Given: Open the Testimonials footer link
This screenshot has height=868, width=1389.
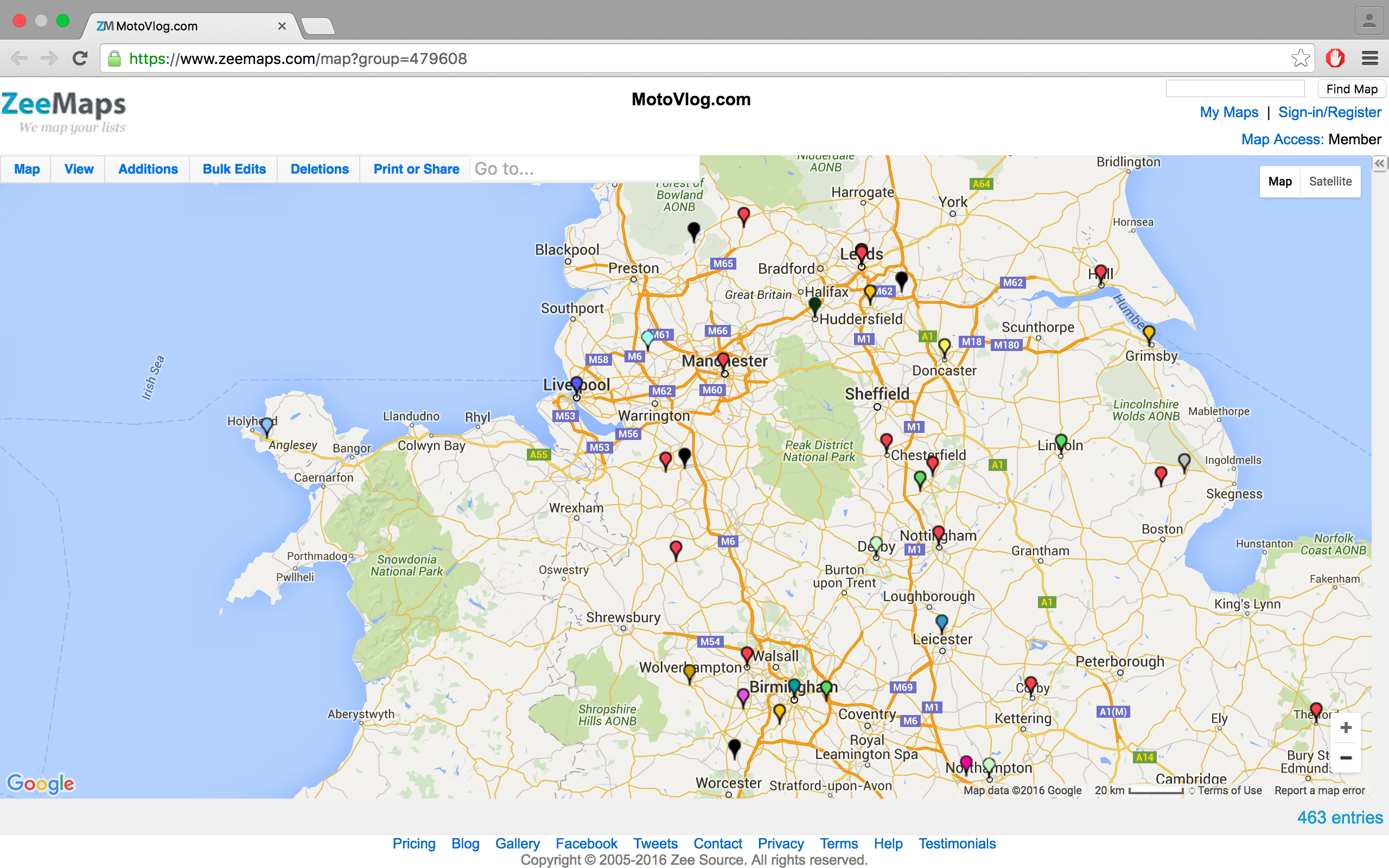Looking at the screenshot, I should point(957,843).
